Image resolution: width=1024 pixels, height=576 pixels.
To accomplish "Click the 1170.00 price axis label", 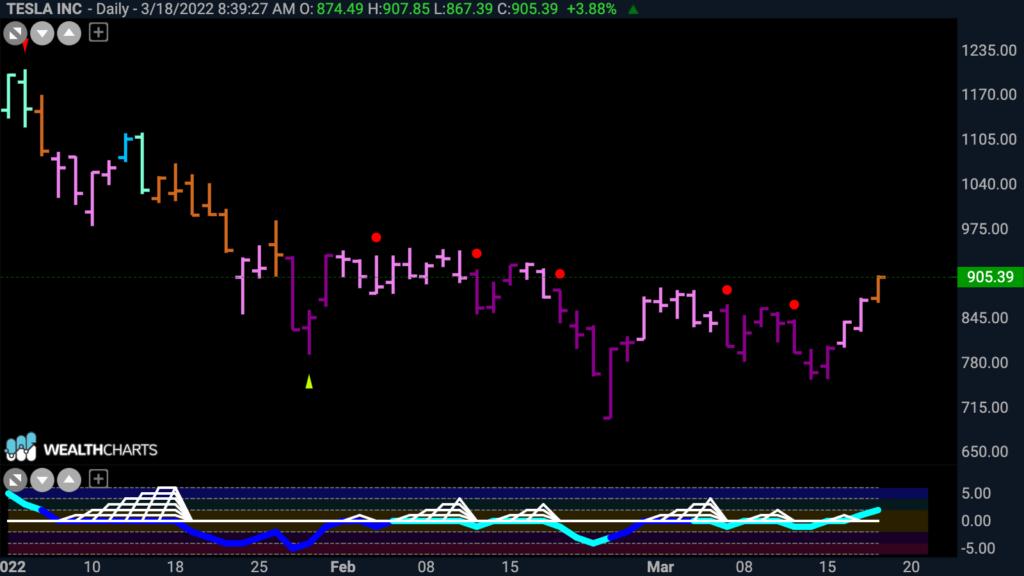I will click(989, 95).
